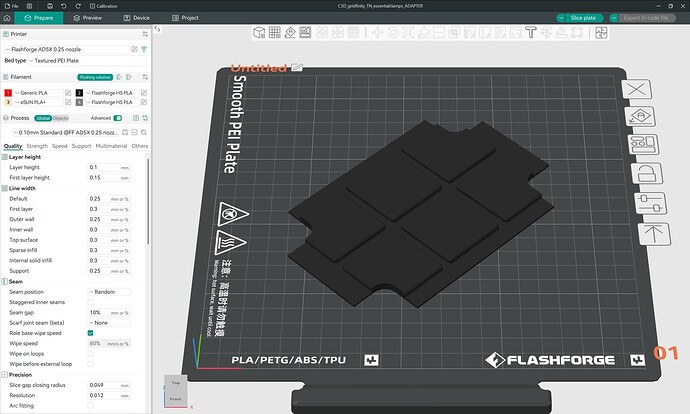Click the Add model cube icon
The height and width of the screenshot is (414, 690).
(x=259, y=33)
